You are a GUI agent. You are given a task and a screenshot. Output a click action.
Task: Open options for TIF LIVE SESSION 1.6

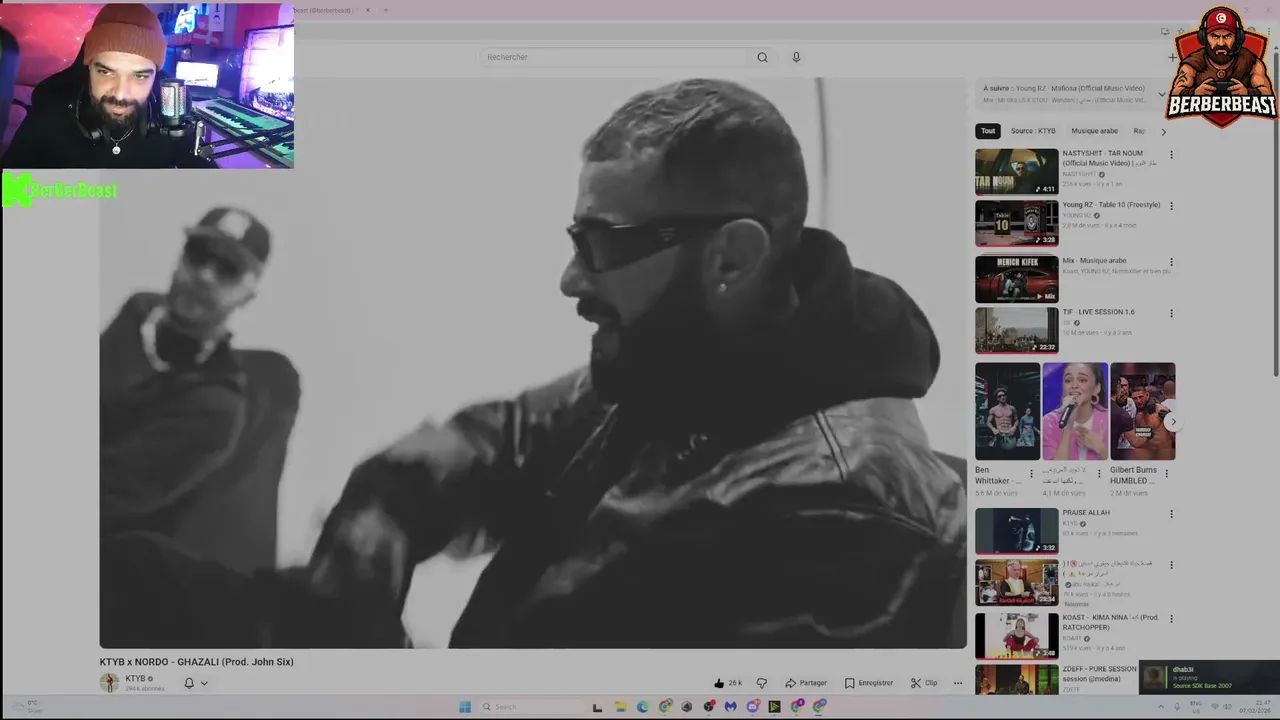[1171, 313]
